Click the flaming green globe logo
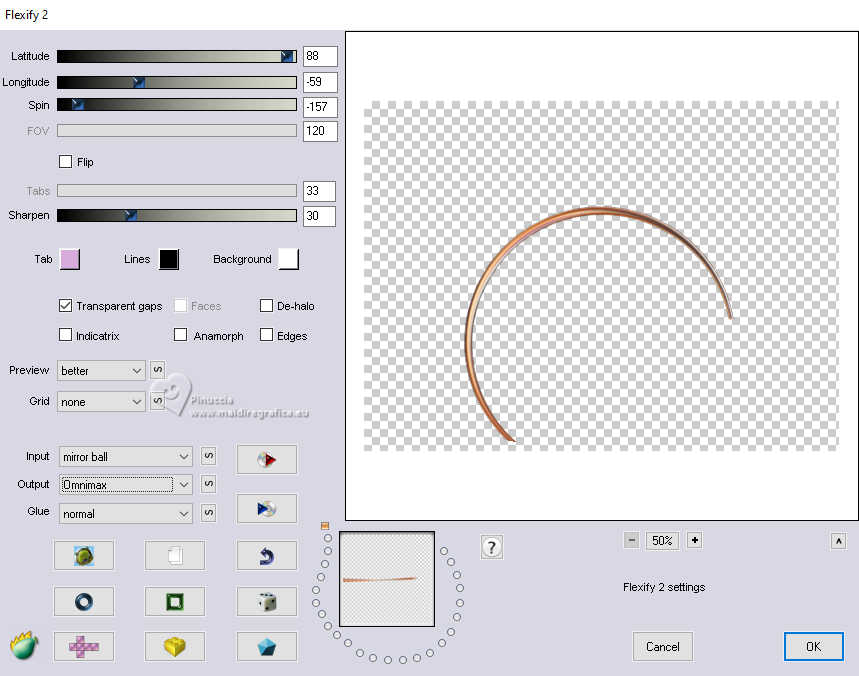The width and height of the screenshot is (859, 676). 24,645
